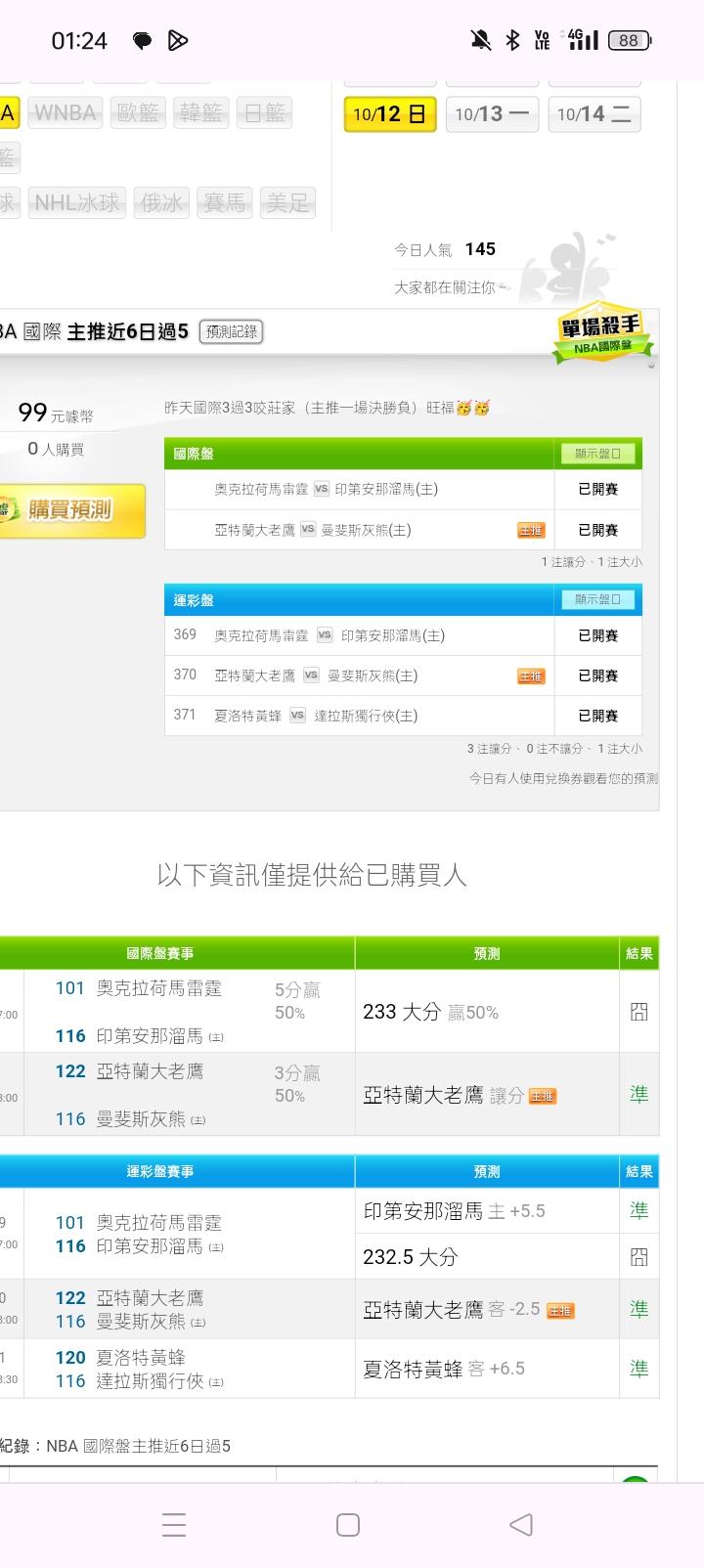704x1568 pixels.
Task: Select the WNBA league tab
Action: coord(66,113)
